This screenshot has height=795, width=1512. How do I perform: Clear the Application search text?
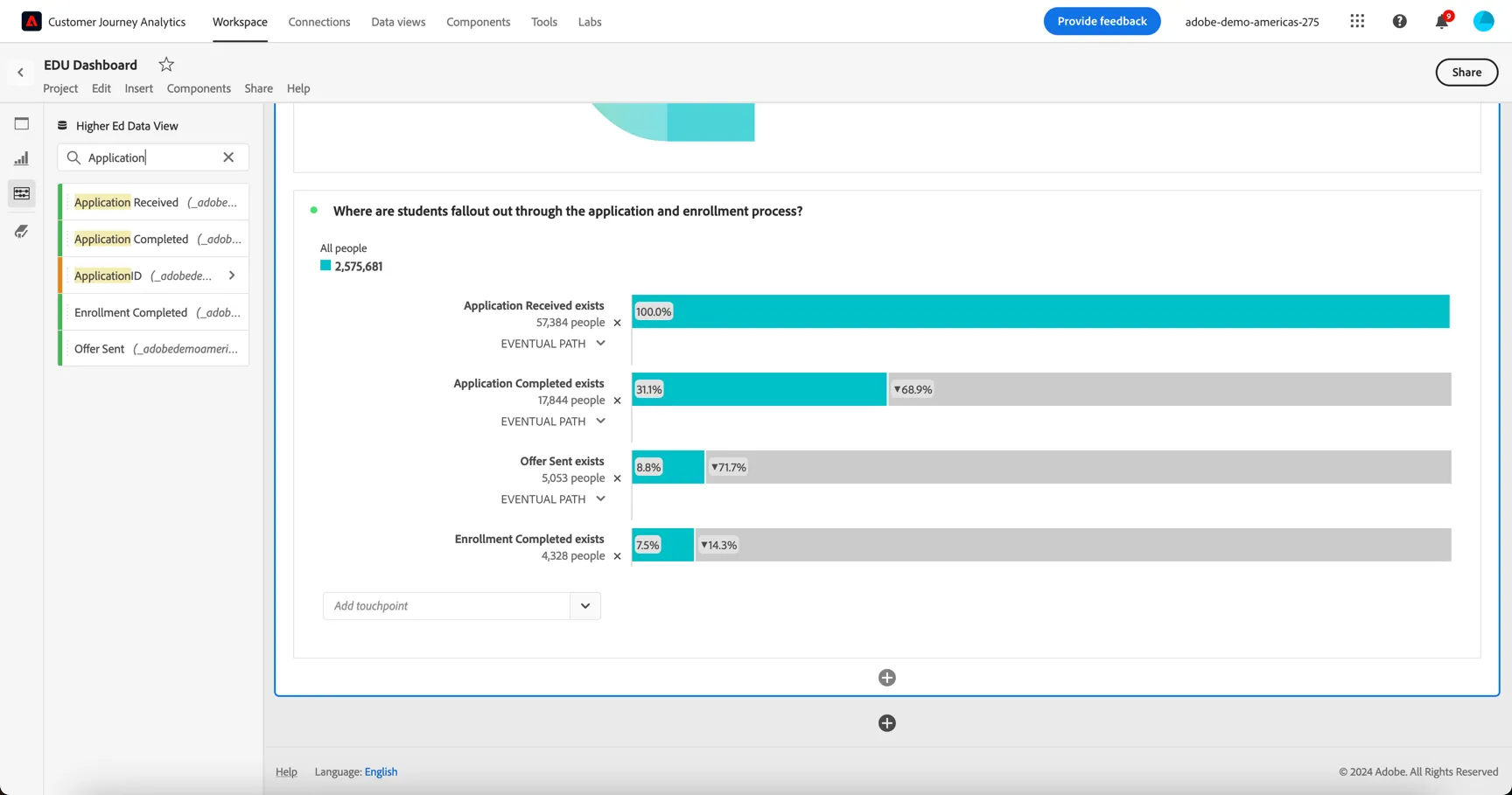pyautogui.click(x=228, y=157)
